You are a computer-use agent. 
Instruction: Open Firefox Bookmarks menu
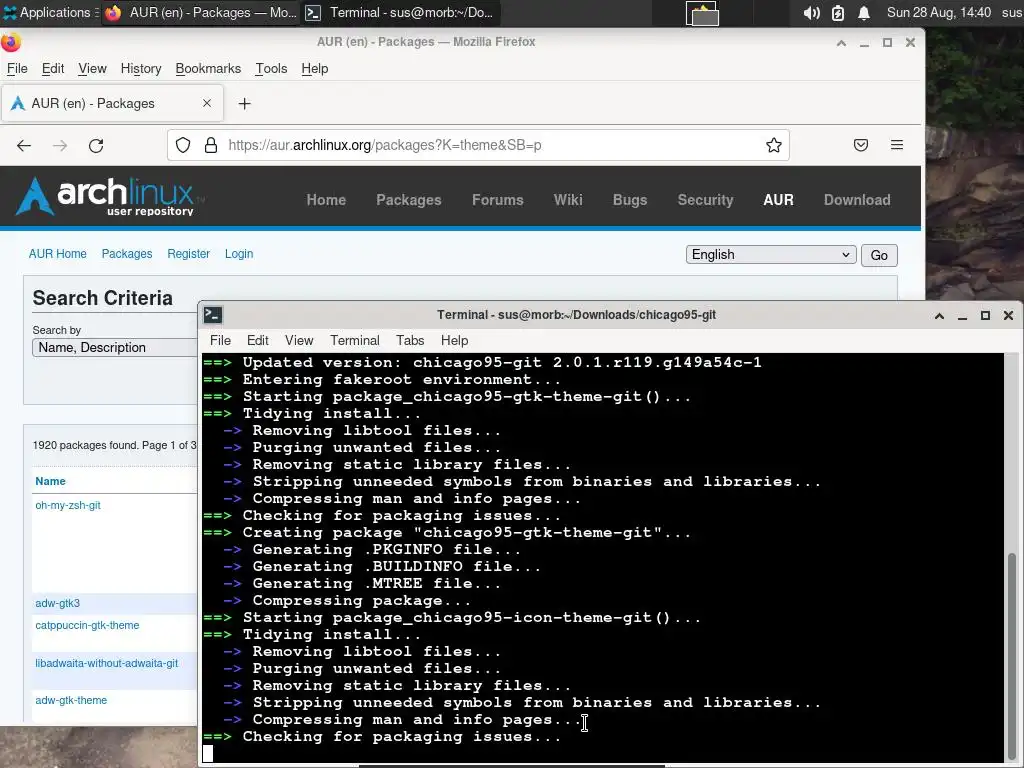point(208,69)
